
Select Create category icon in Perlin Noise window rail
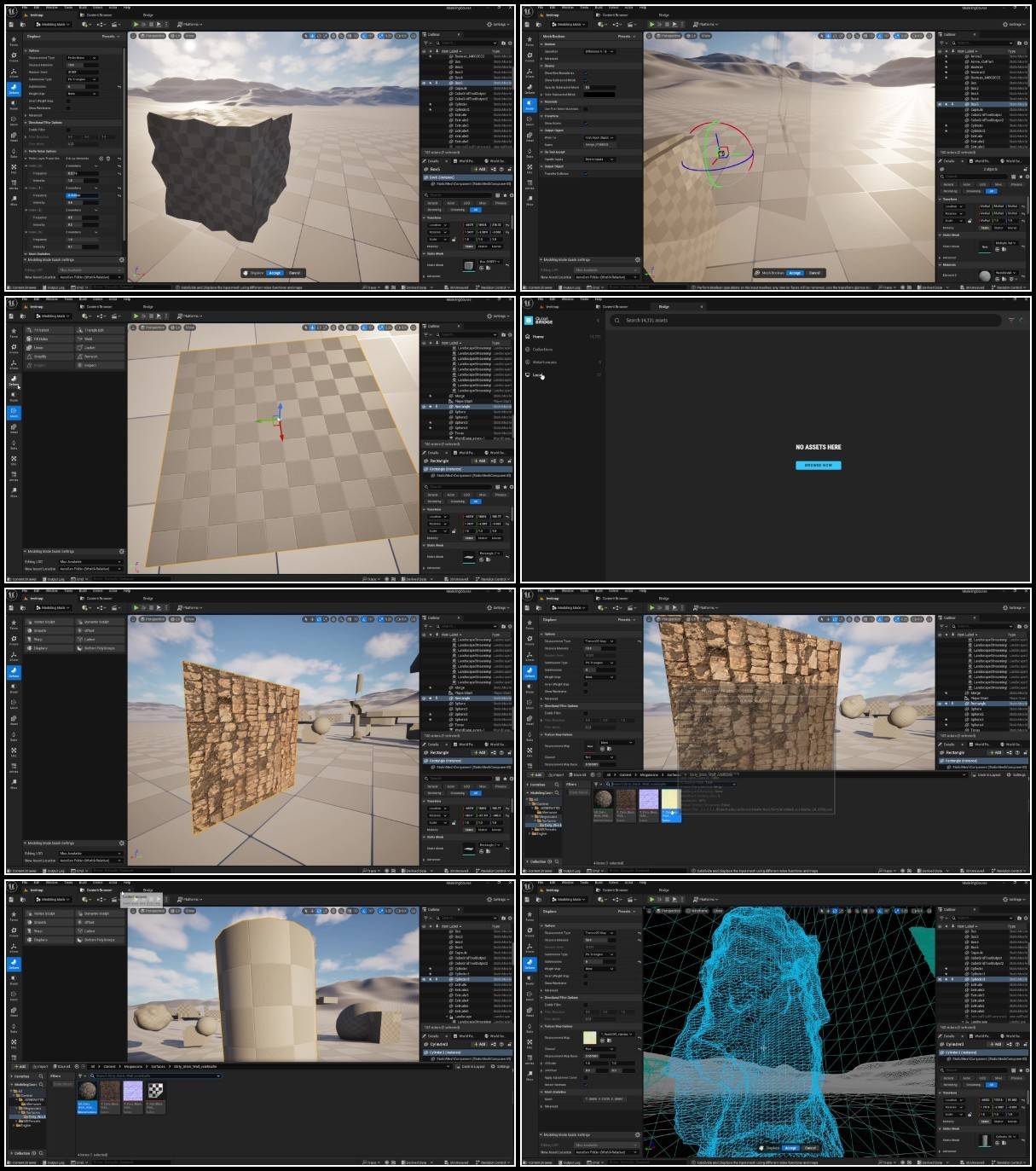coord(14,57)
